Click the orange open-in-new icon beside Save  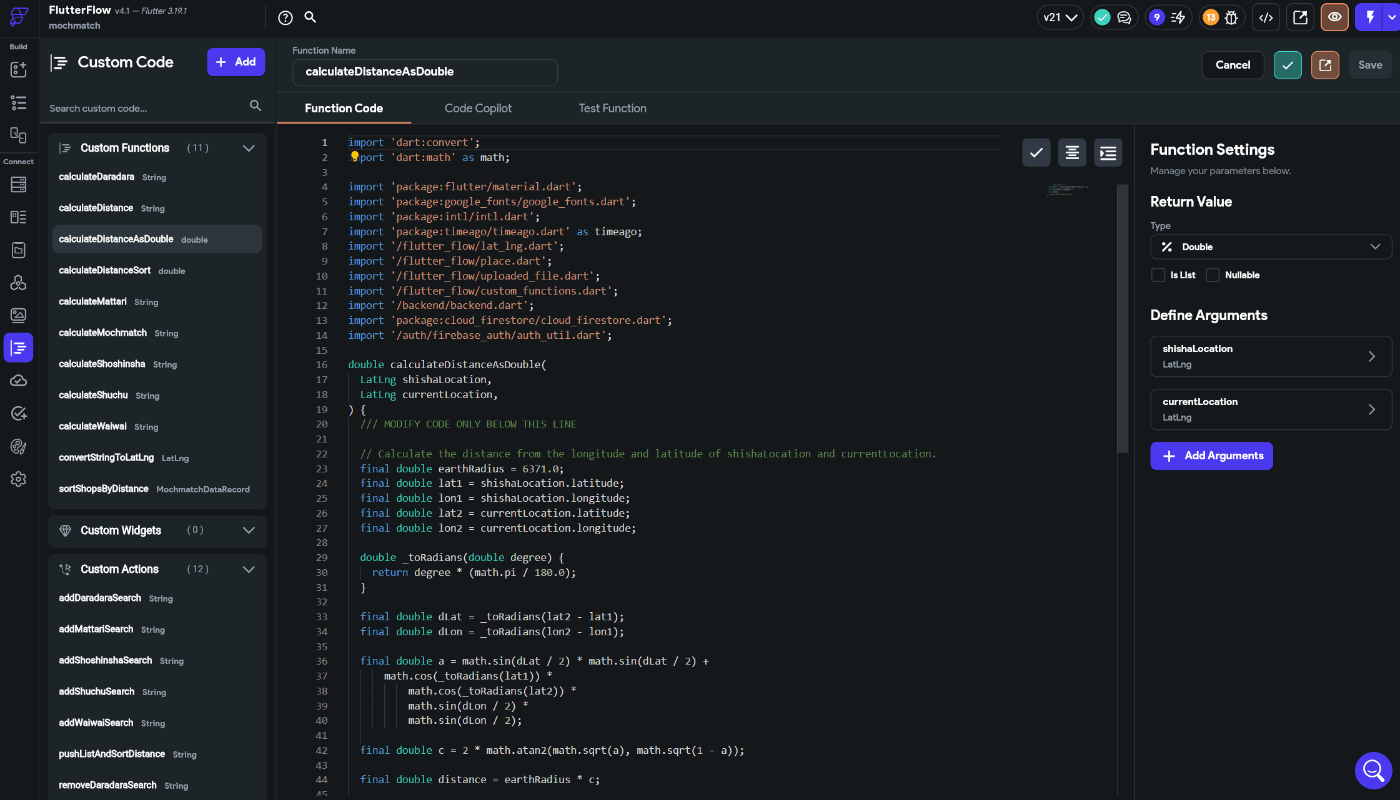click(1325, 65)
